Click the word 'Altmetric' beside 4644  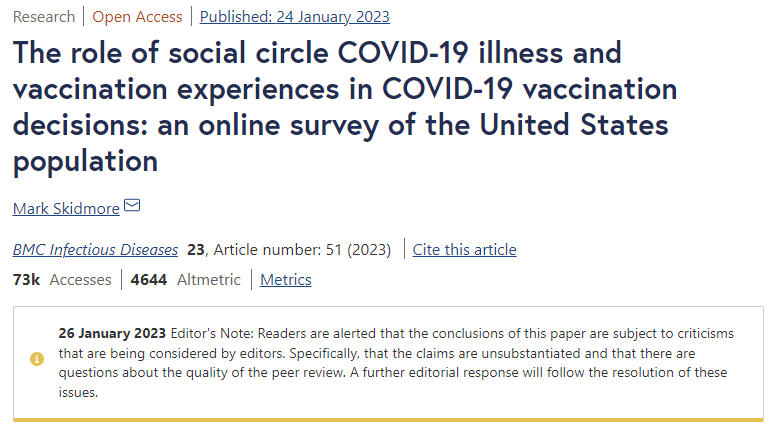[x=209, y=279]
